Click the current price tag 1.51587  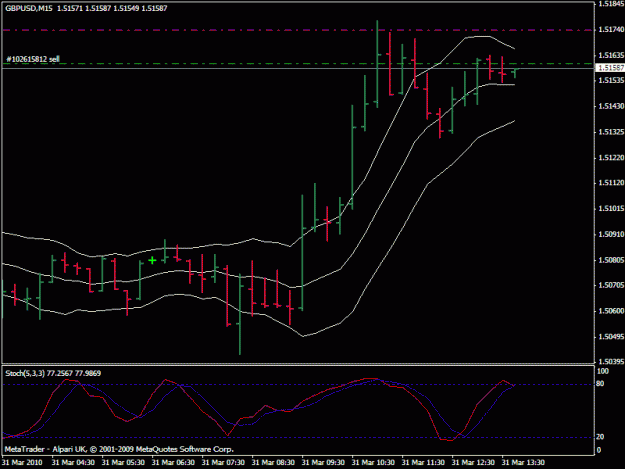(x=610, y=68)
